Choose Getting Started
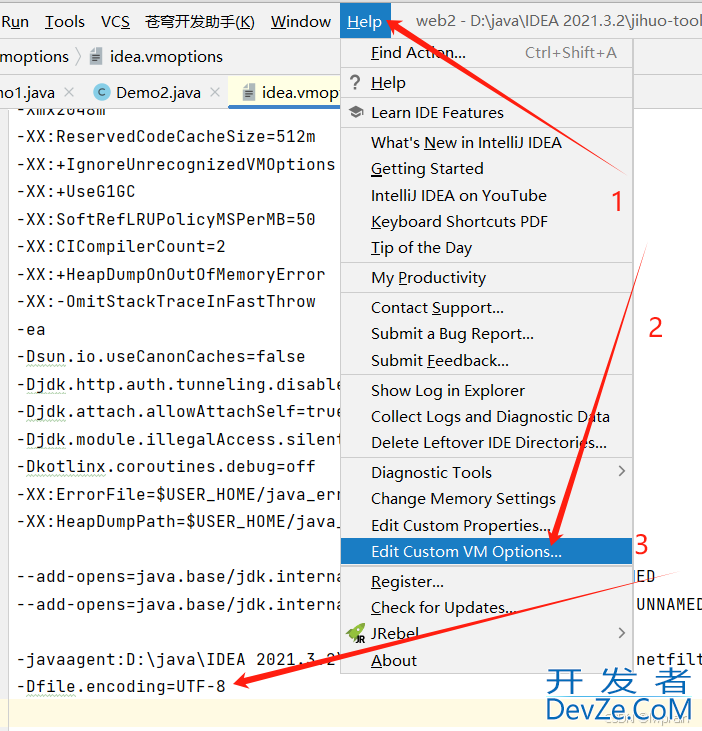This screenshot has height=731, width=702. [486, 169]
